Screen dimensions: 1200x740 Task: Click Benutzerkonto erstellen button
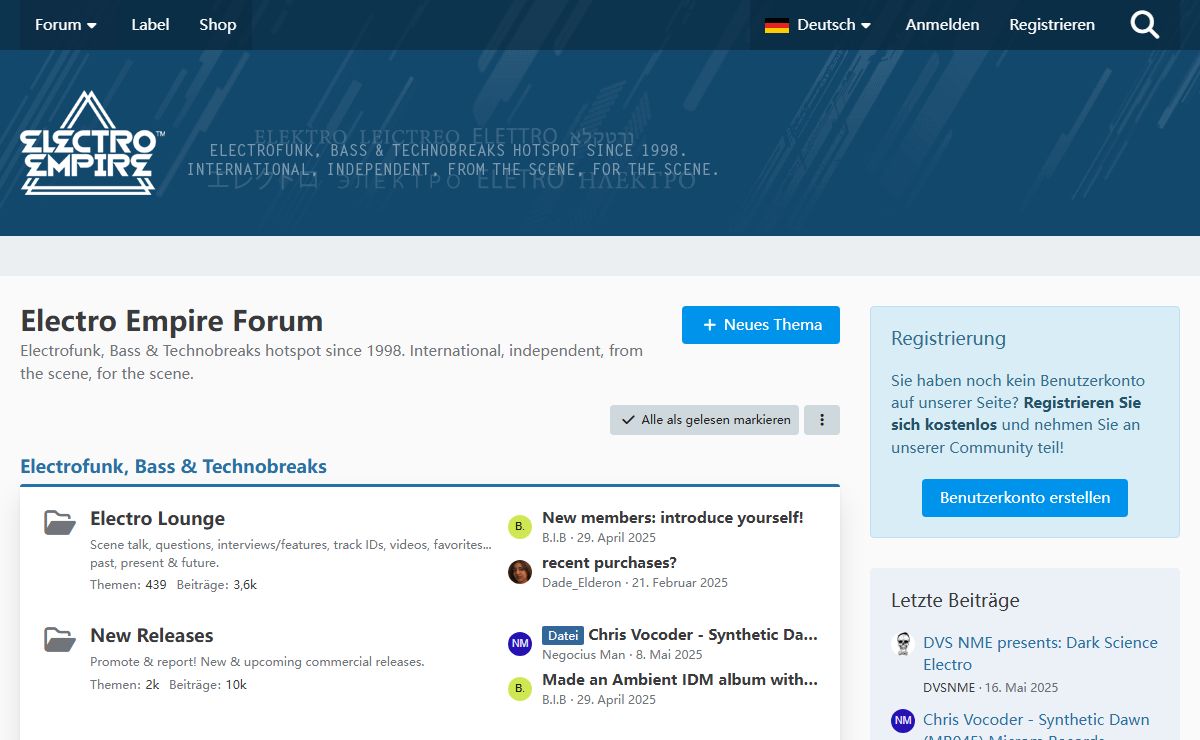pyautogui.click(x=1025, y=498)
